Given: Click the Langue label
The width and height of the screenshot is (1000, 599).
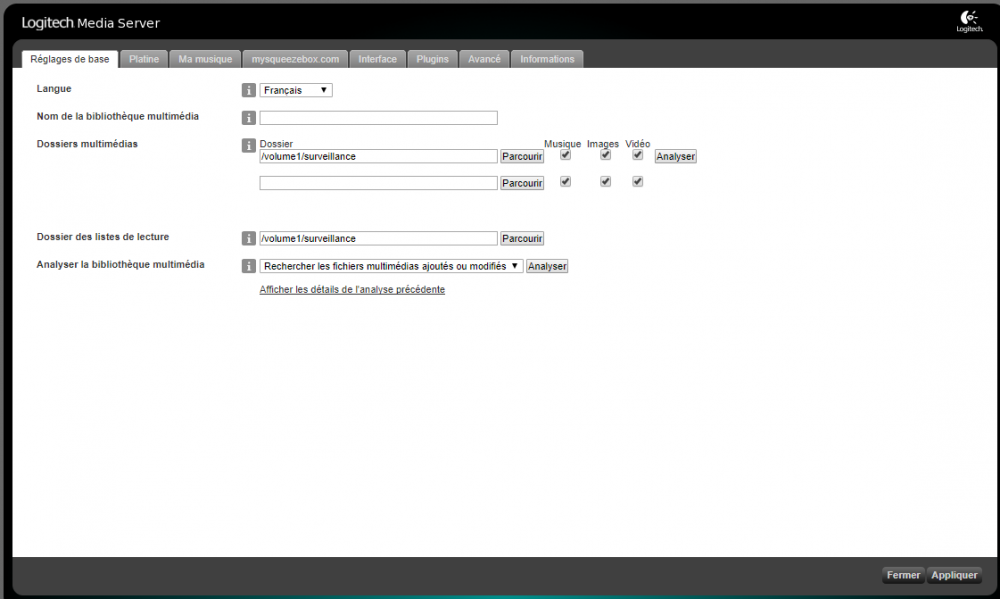Looking at the screenshot, I should click(x=54, y=89).
